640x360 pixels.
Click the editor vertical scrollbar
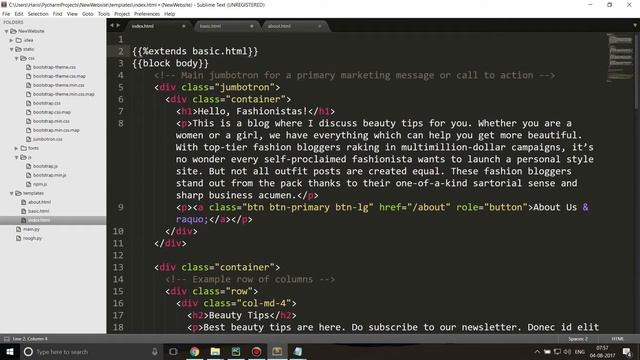(x=637, y=70)
